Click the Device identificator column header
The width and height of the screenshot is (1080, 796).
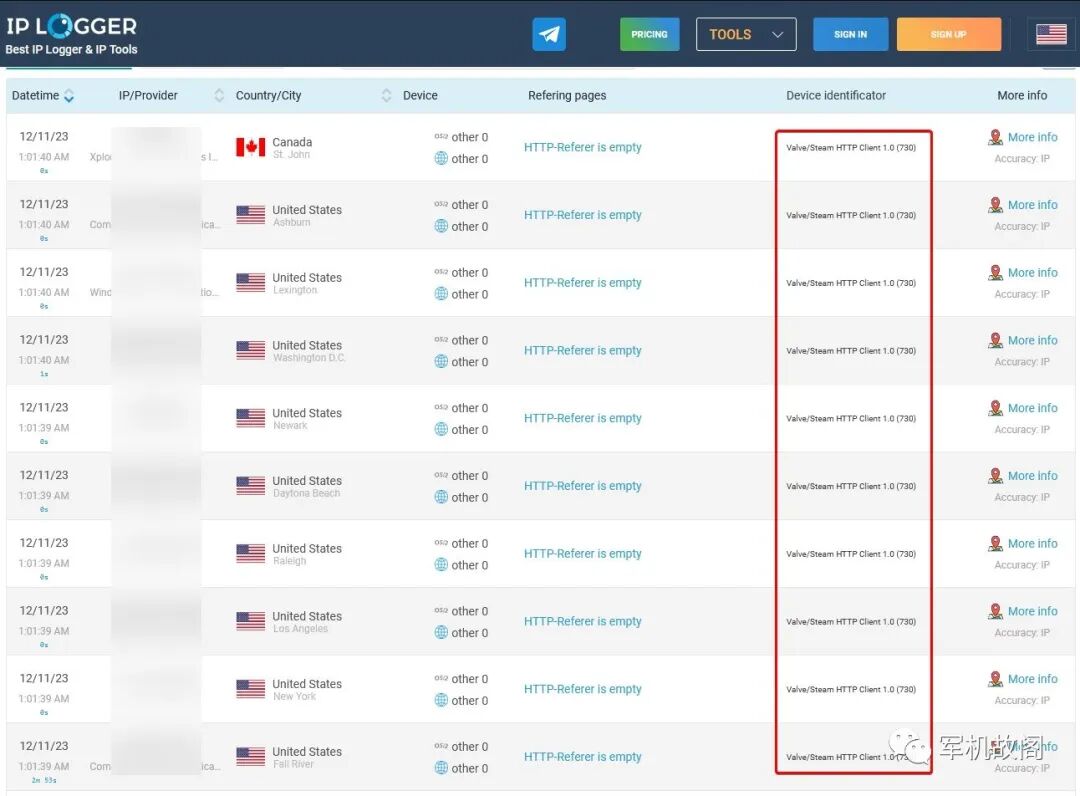pyautogui.click(x=835, y=96)
